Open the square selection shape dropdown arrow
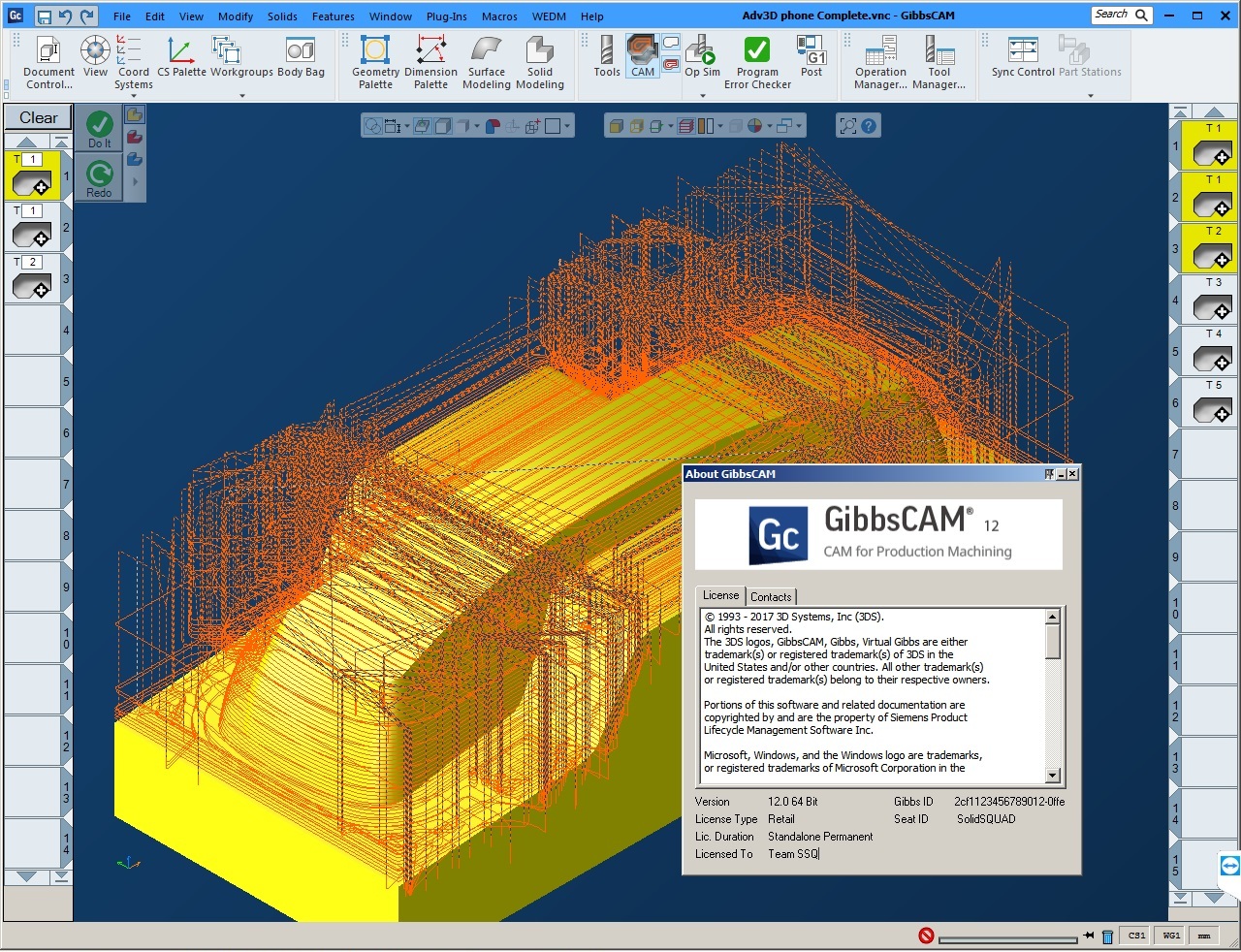The width and height of the screenshot is (1241, 952). pos(567,126)
